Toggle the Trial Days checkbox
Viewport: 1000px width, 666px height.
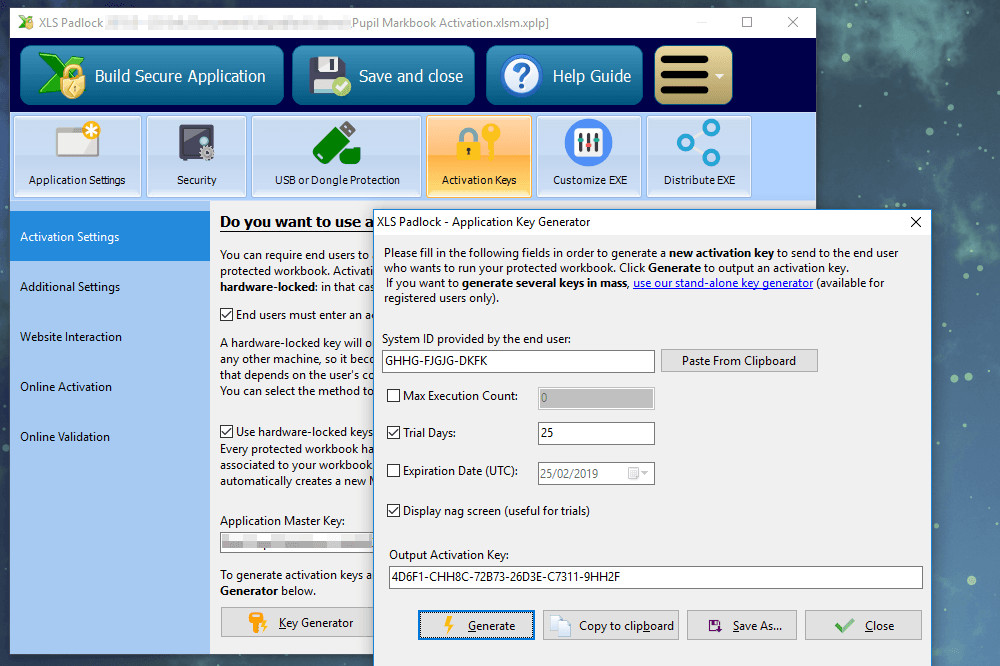(393, 433)
